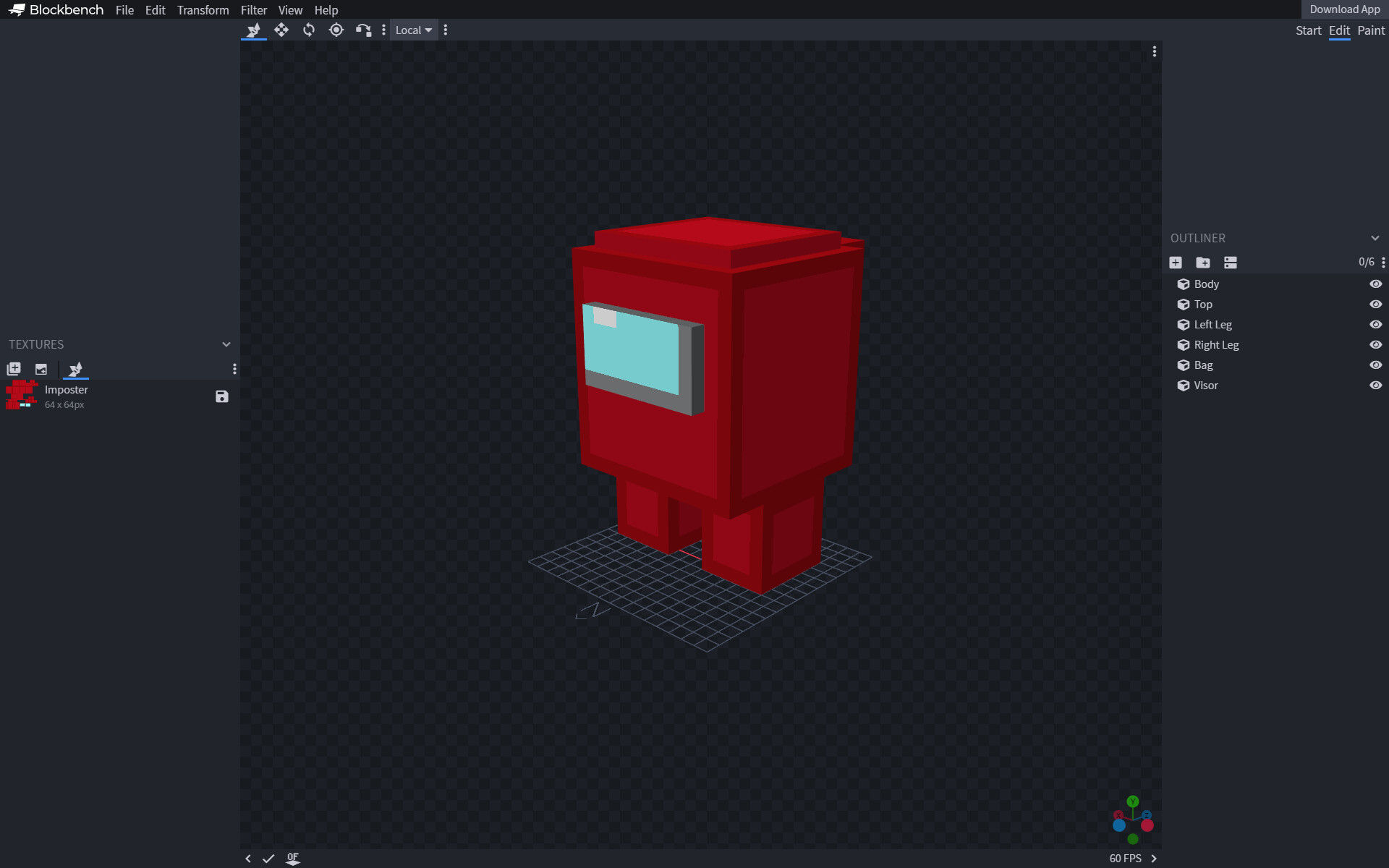This screenshot has width=1389, height=868.
Task: Click the Download App button
Action: [1345, 9]
